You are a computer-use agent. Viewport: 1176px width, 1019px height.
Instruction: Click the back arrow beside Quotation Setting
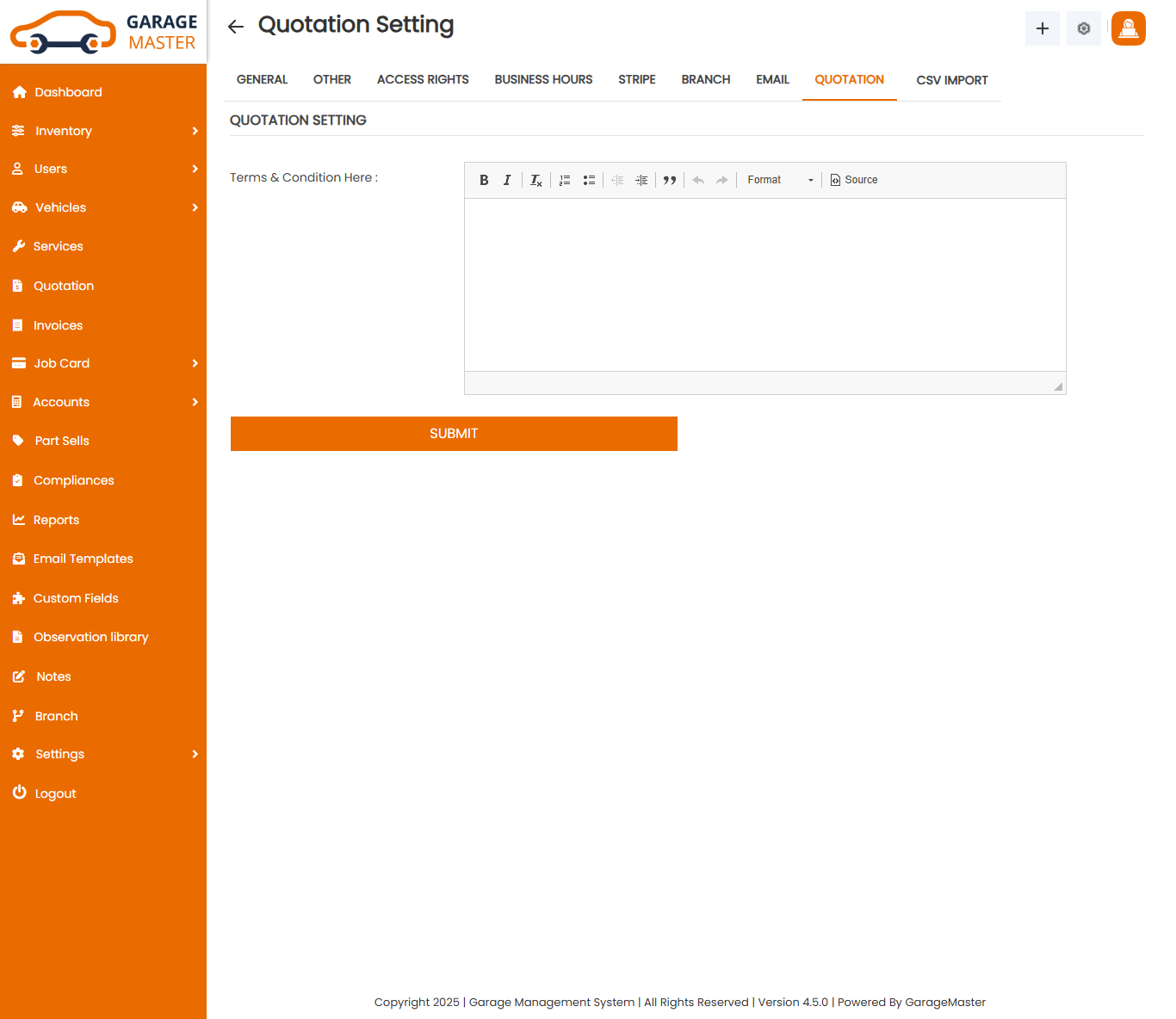coord(236,27)
